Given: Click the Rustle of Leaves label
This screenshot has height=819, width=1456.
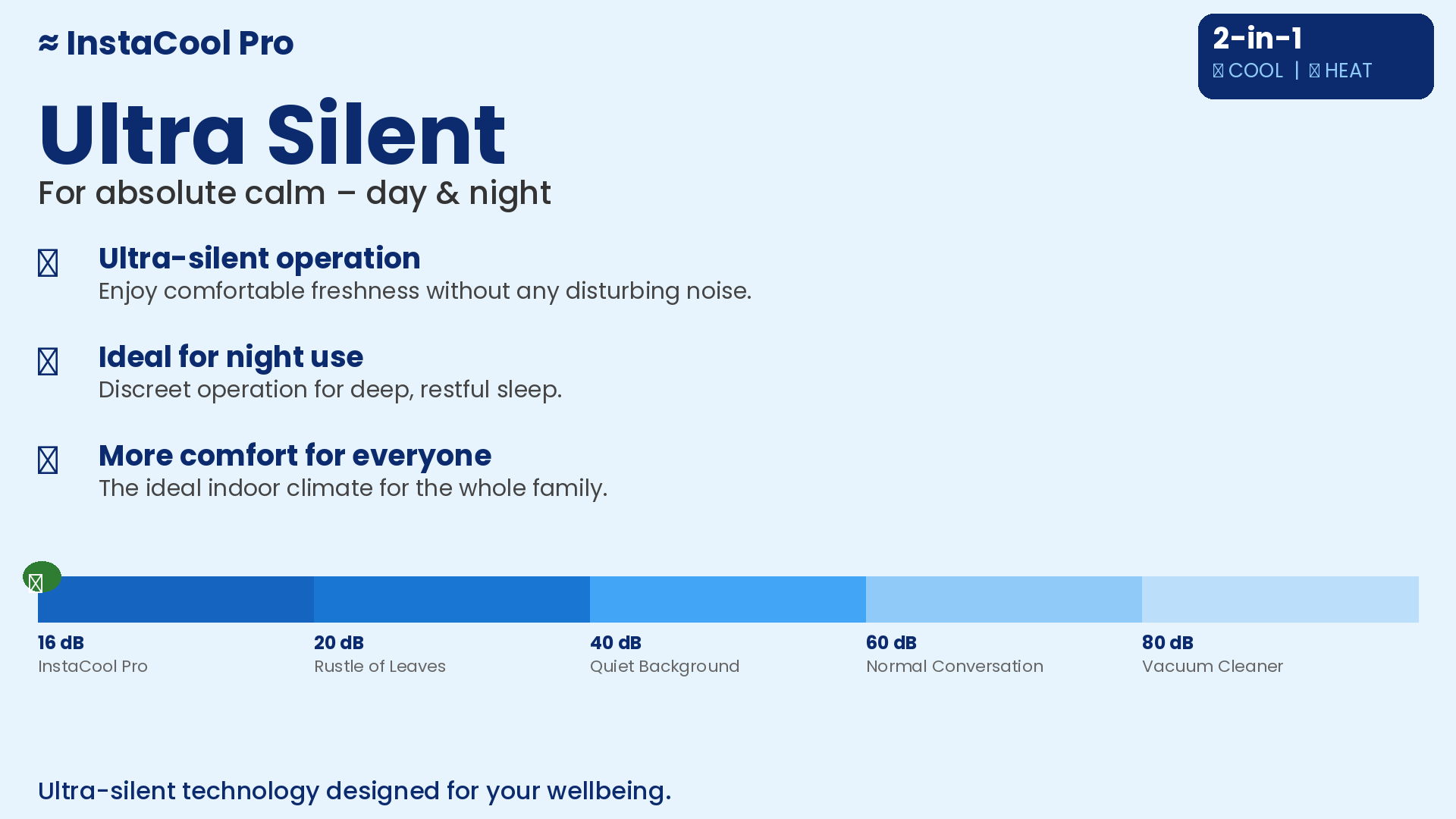Looking at the screenshot, I should click(380, 667).
